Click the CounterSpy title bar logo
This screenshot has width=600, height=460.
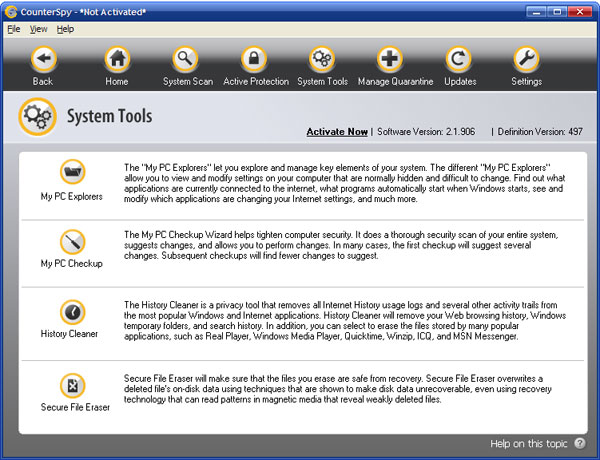pyautogui.click(x=11, y=12)
